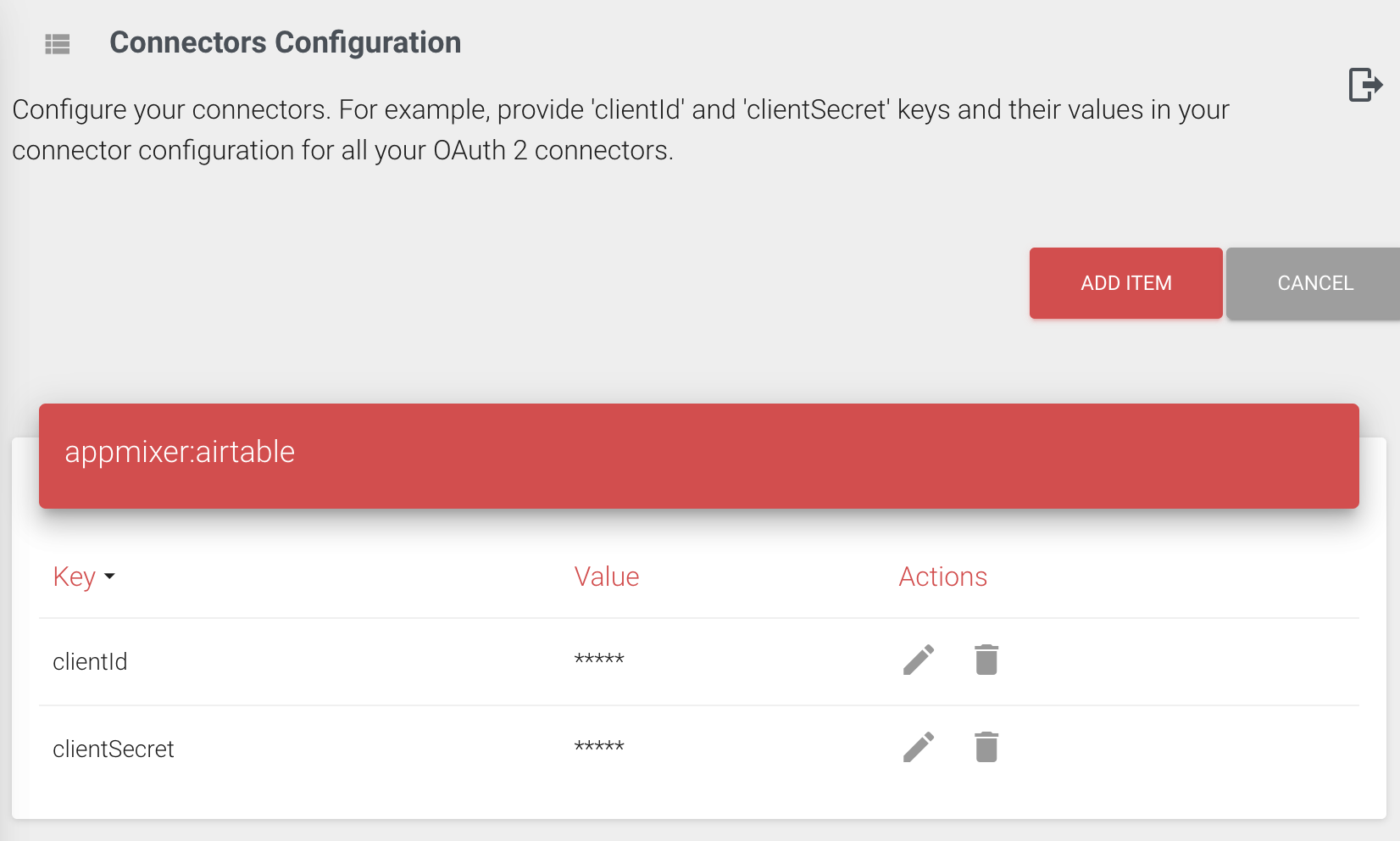
Task: Edit the clientSecret entry
Action: pyautogui.click(x=919, y=747)
